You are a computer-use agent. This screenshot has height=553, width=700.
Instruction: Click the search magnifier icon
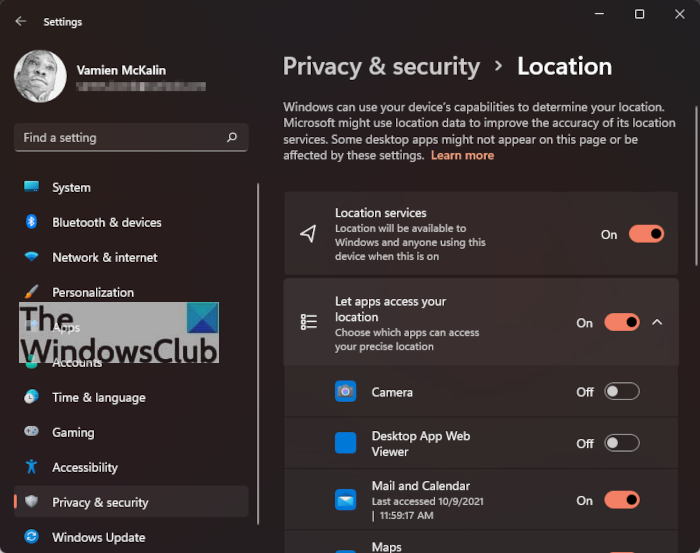tap(232, 138)
